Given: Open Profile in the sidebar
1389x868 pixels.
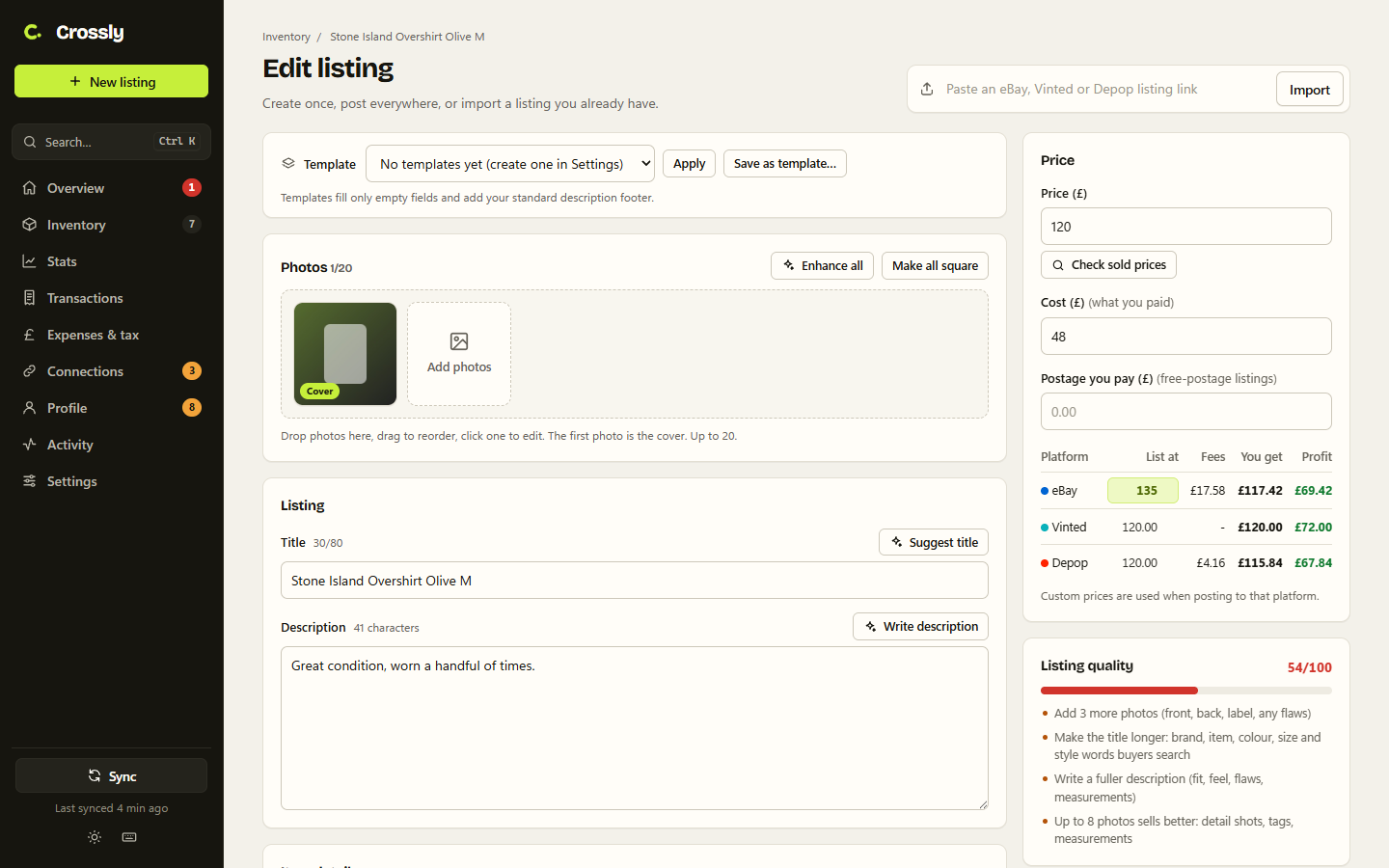Looking at the screenshot, I should [111, 408].
